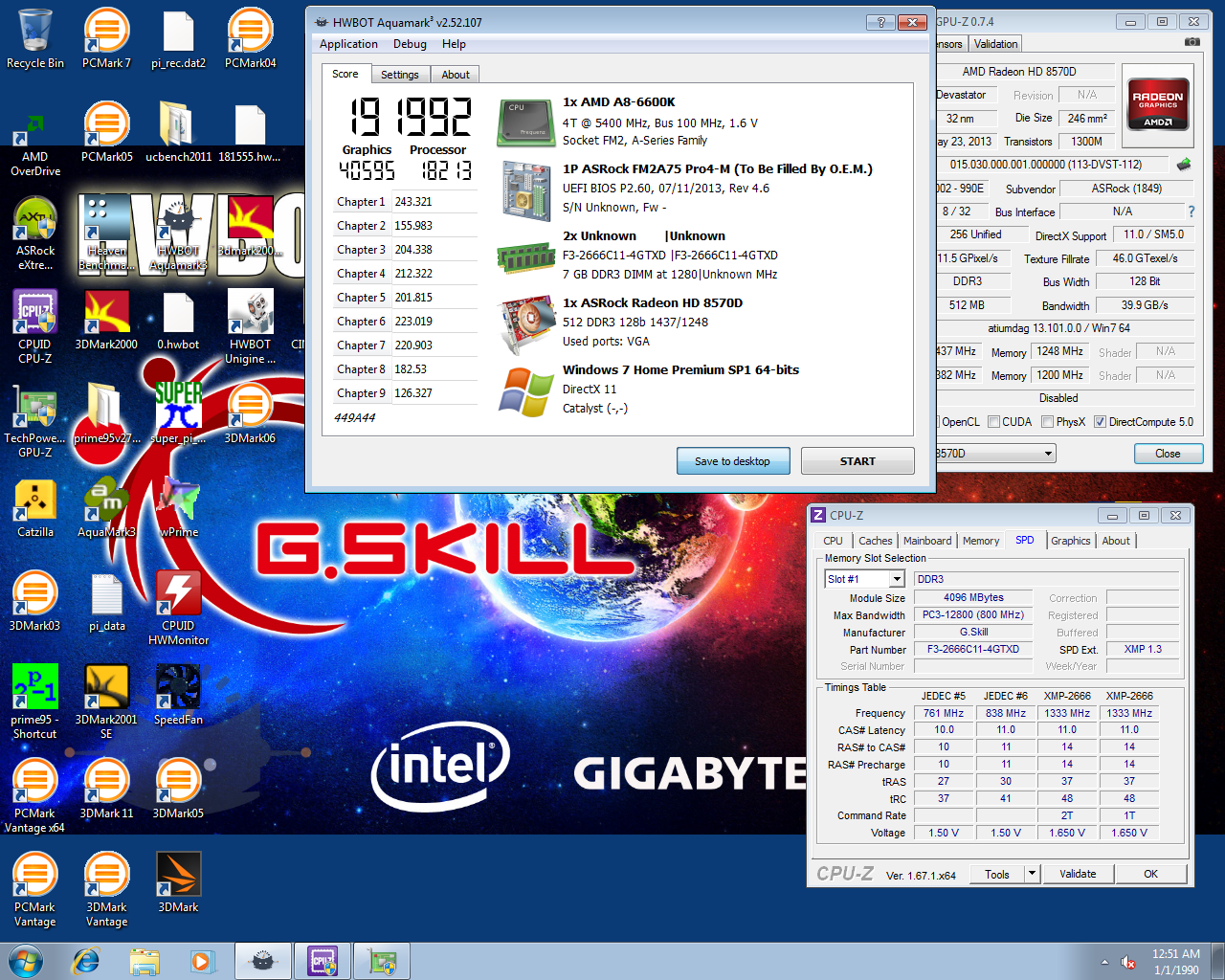Open the 3DMark 11 desktop shortcut
This screenshot has height=980, width=1225.
tap(106, 790)
